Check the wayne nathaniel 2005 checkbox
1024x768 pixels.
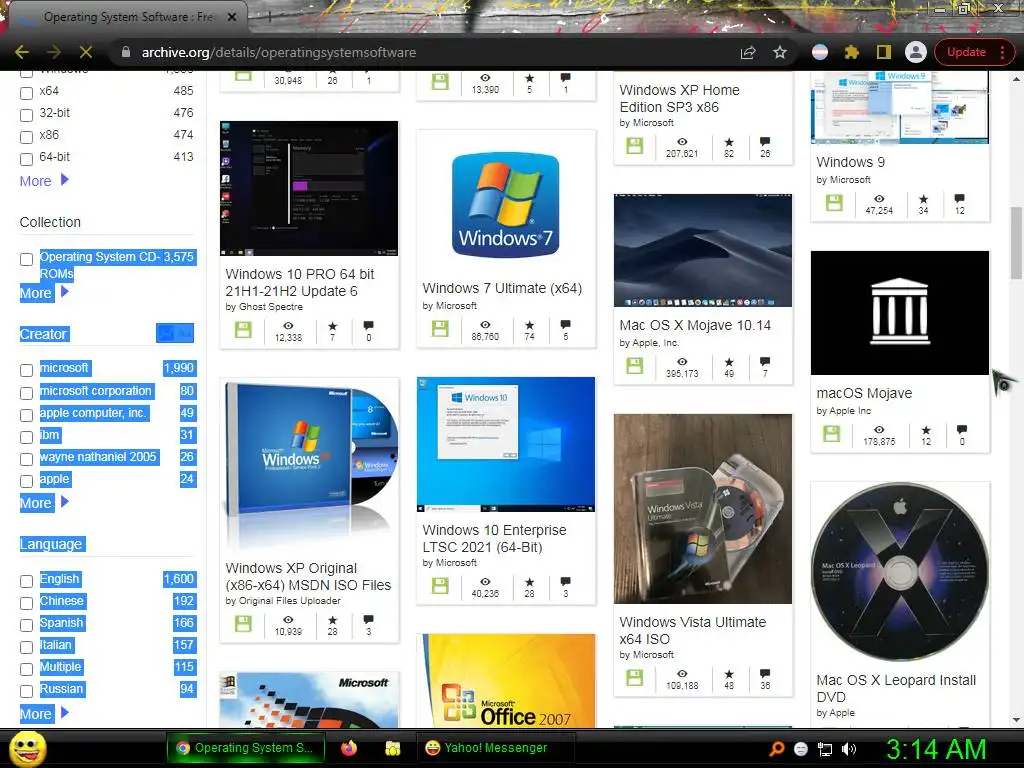[x=27, y=459]
